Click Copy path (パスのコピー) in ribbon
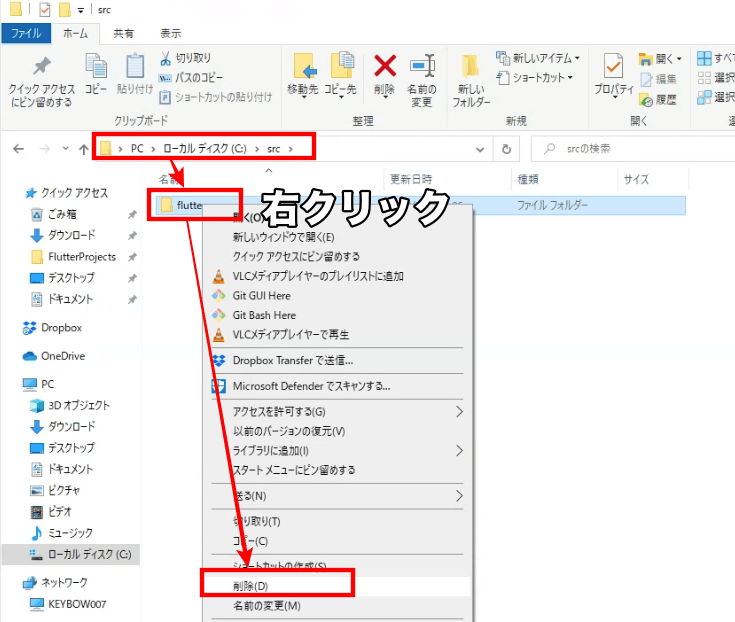The image size is (735, 622). (x=191, y=77)
